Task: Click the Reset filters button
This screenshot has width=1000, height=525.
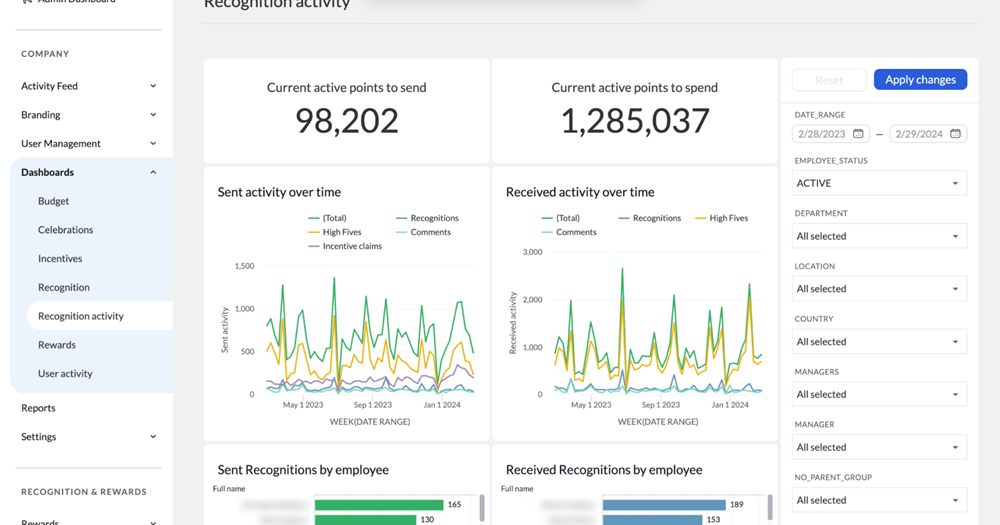Action: click(x=829, y=80)
